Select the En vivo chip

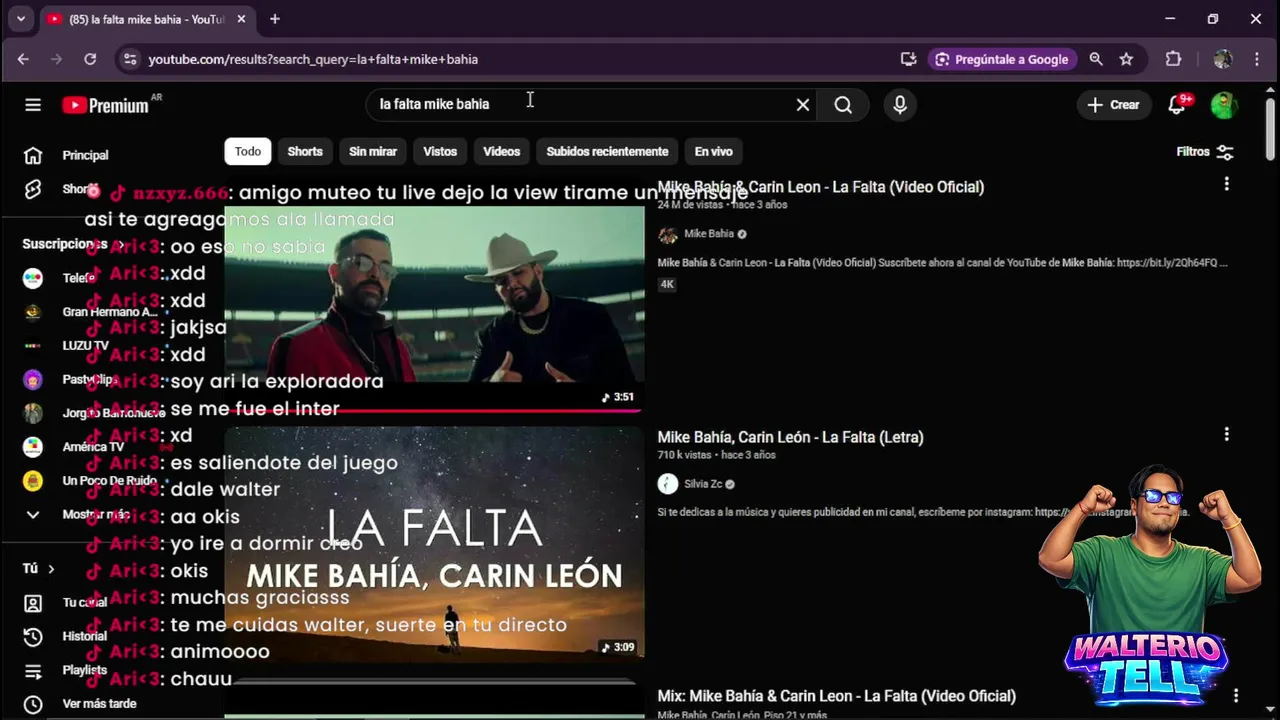point(714,152)
